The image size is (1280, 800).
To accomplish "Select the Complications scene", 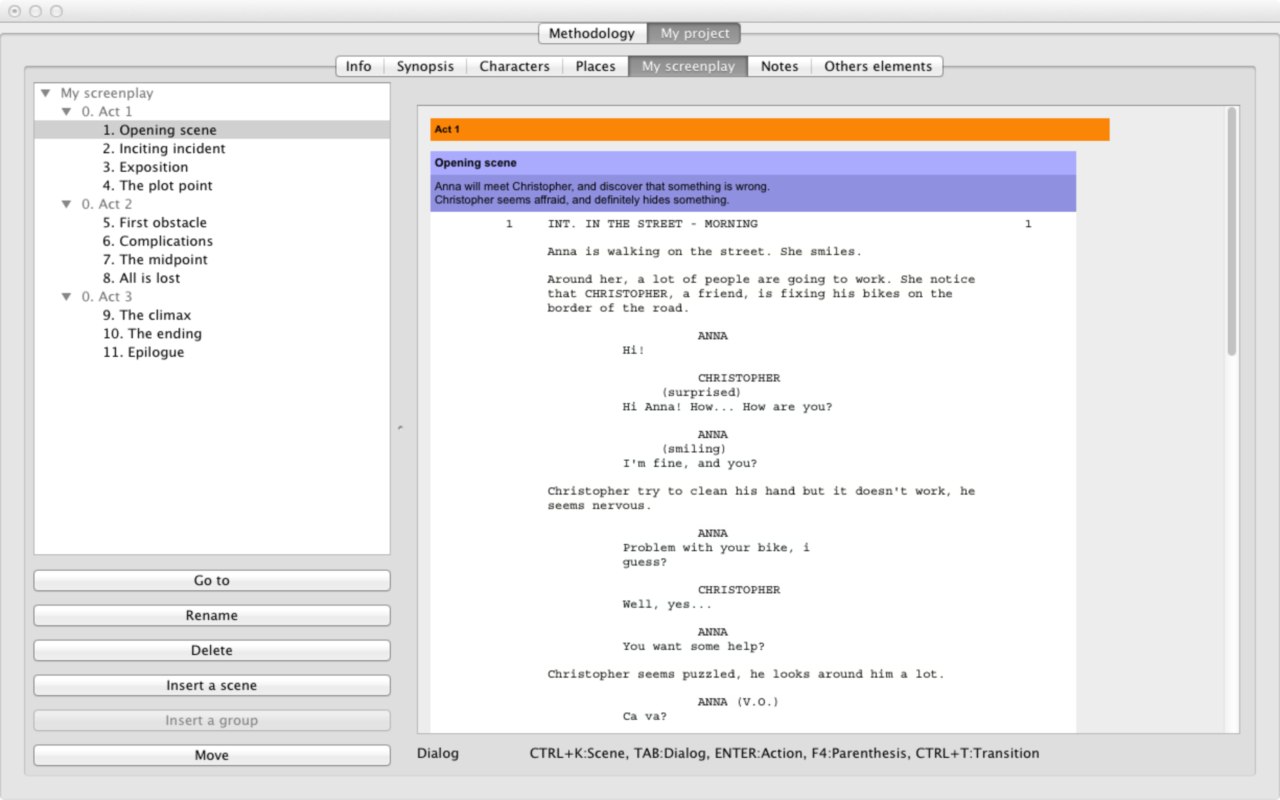I will [x=157, y=241].
